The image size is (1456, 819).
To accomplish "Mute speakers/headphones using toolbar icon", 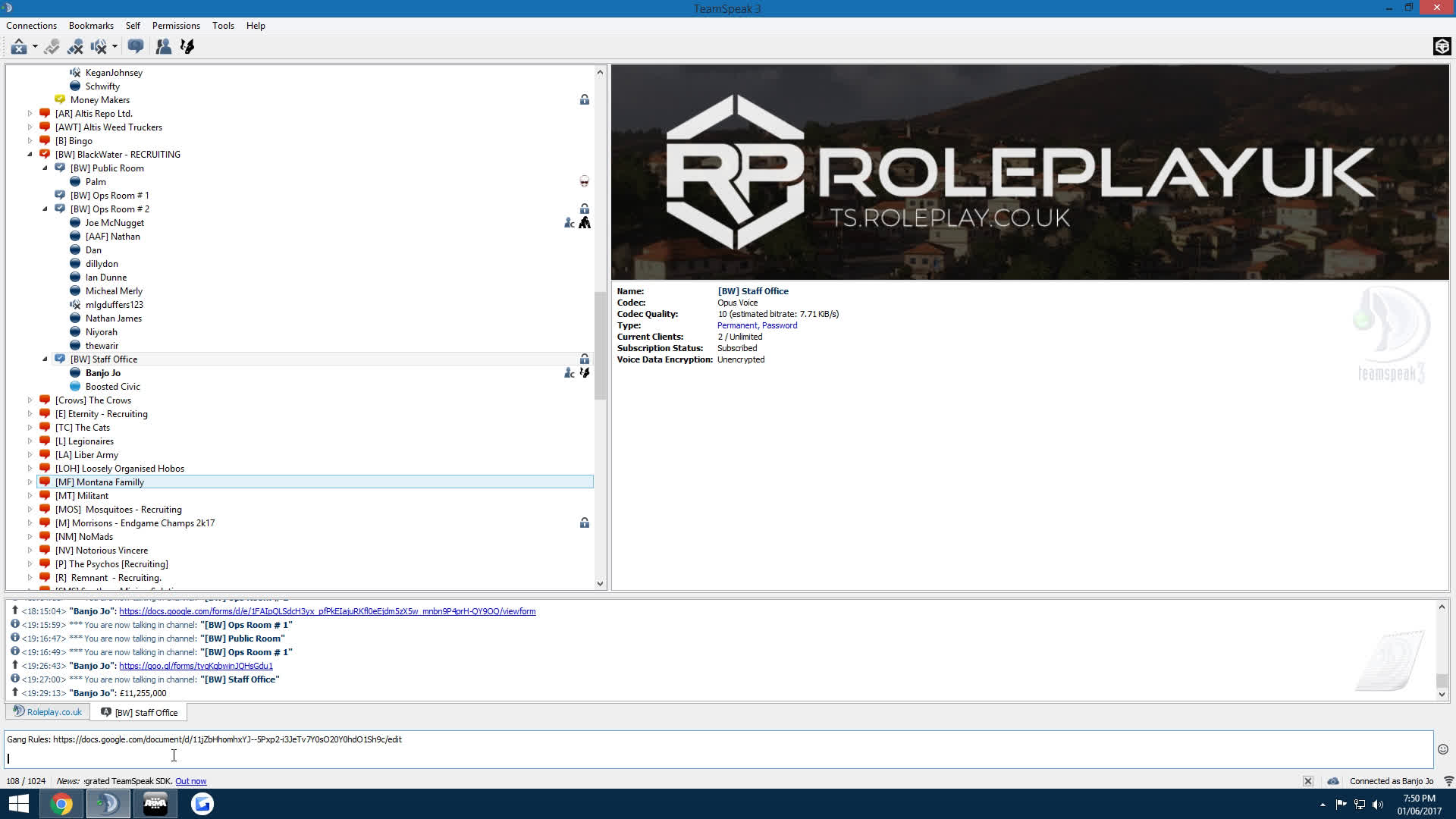I will 99,46.
